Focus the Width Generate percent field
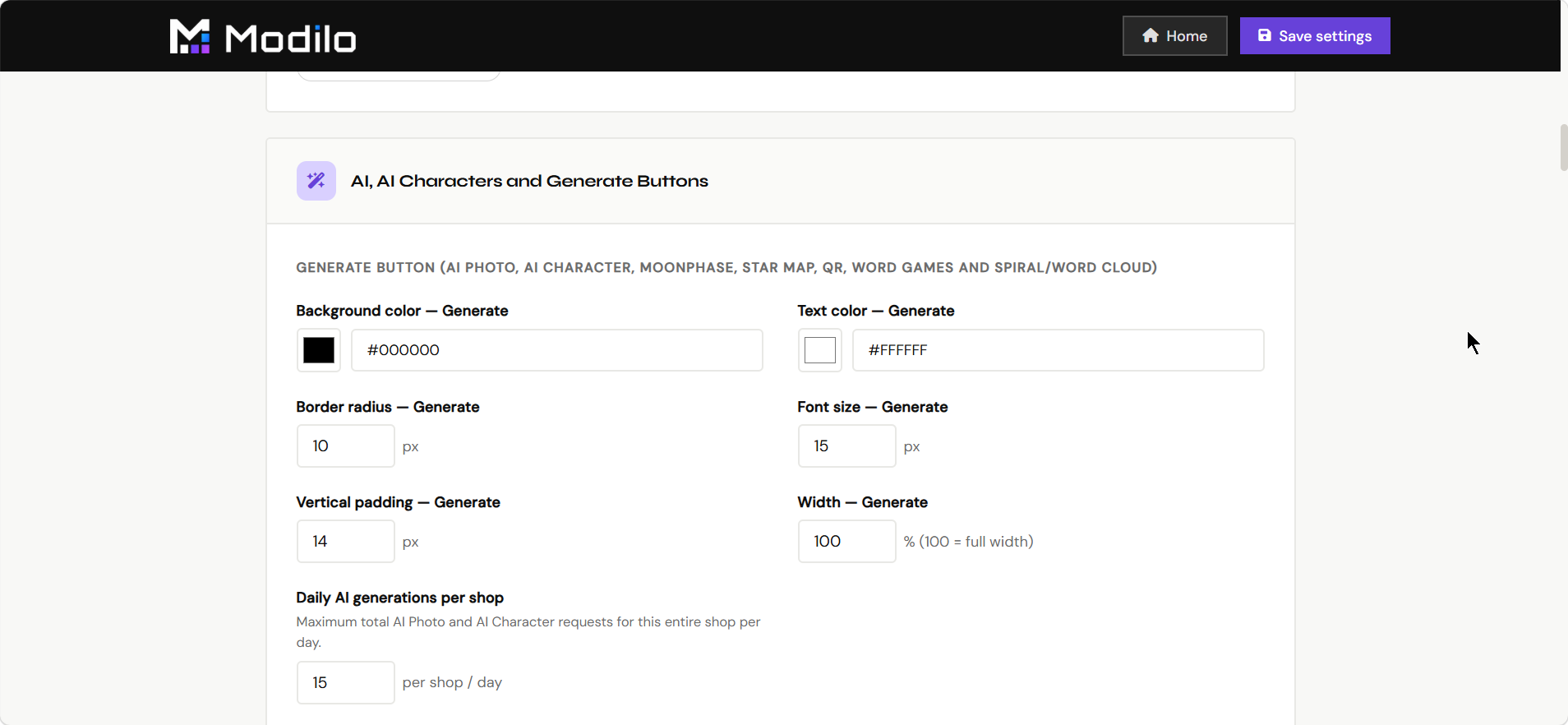The image size is (1568, 725). click(x=847, y=542)
